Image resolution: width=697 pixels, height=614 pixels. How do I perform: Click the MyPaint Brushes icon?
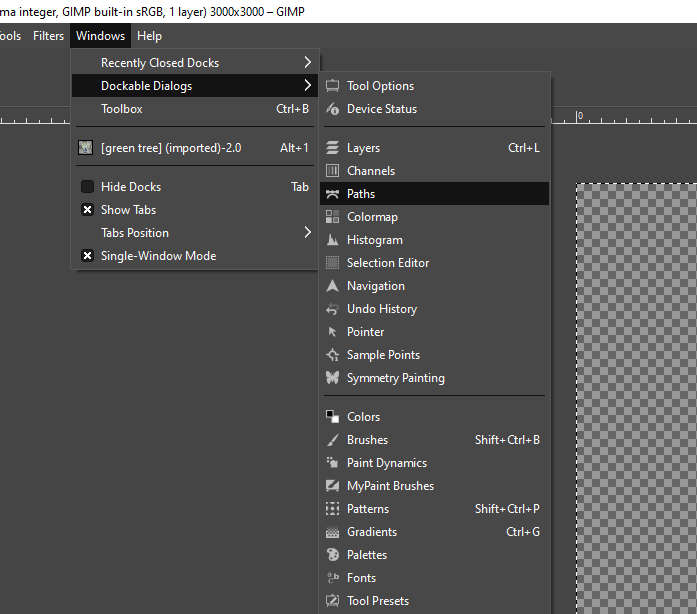pos(332,486)
